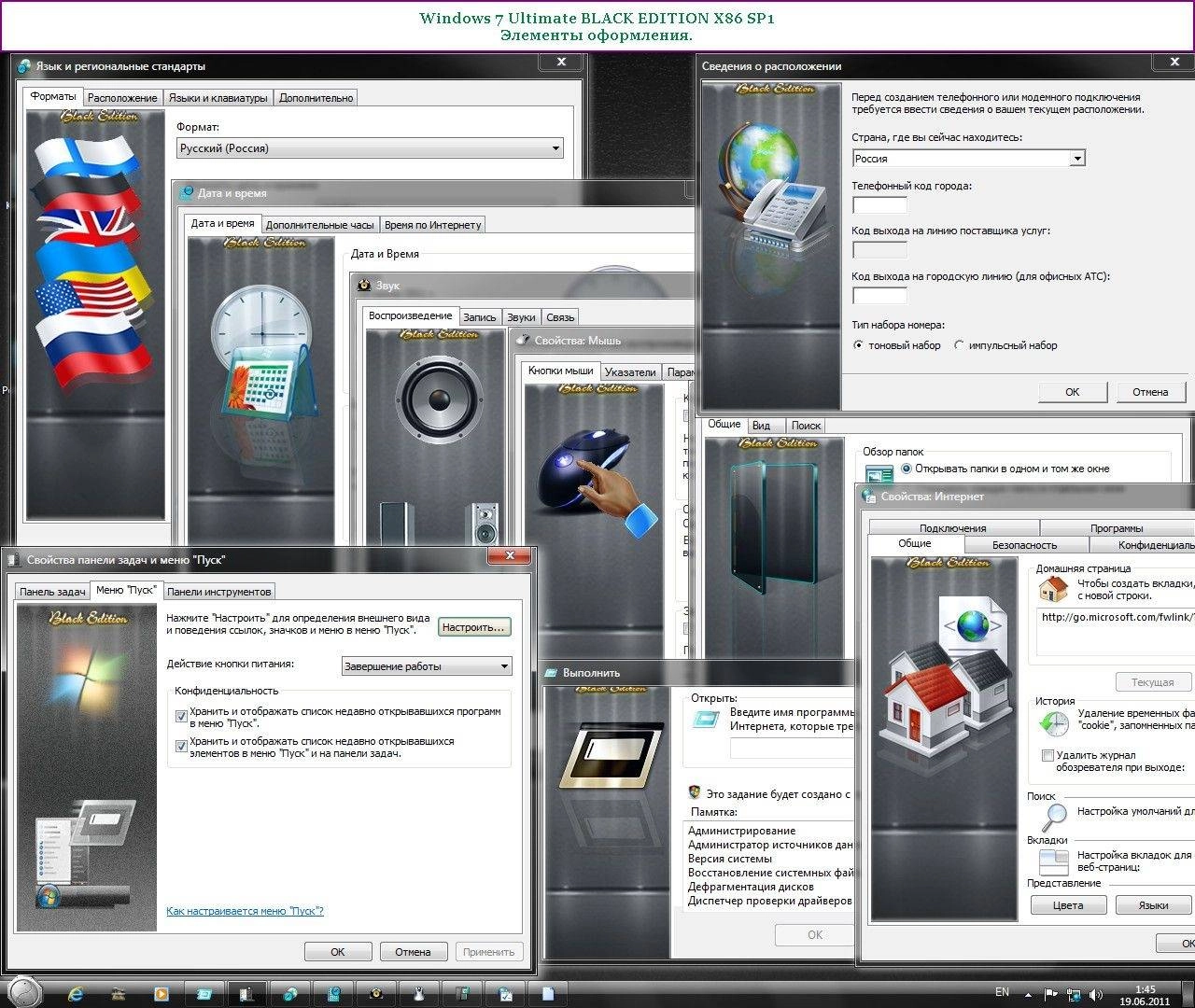Screen dimensions: 1195x1008
Task: Open the country dropdown showing Россия
Action: coord(969,159)
